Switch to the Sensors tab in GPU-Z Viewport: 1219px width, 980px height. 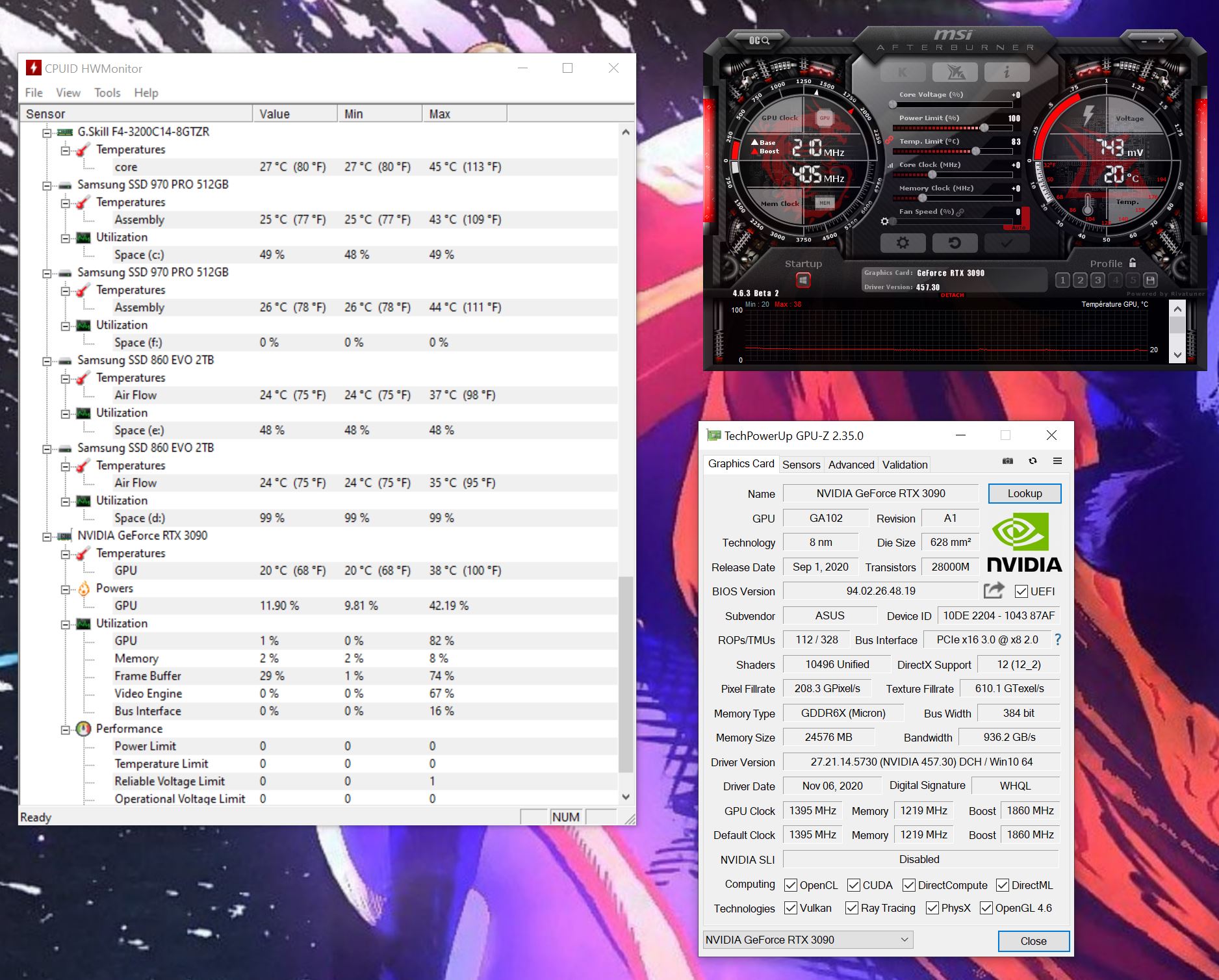[801, 465]
